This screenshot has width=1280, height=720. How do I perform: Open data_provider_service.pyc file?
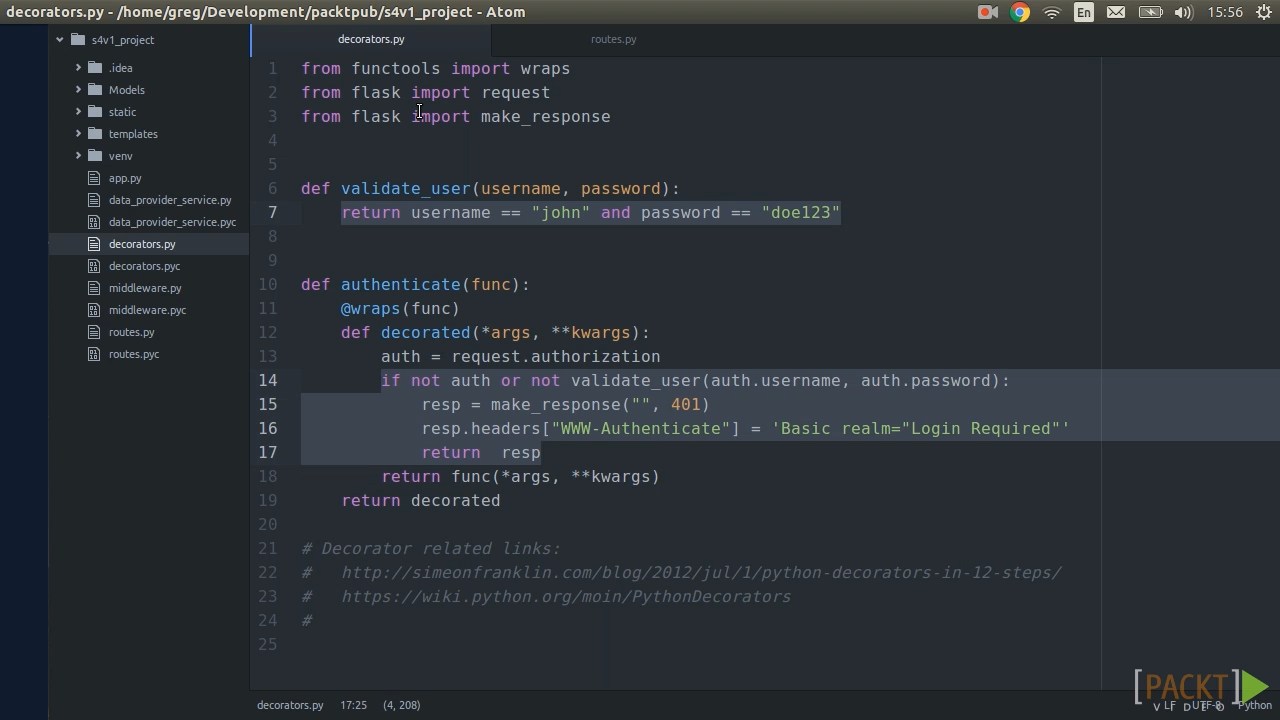point(172,222)
